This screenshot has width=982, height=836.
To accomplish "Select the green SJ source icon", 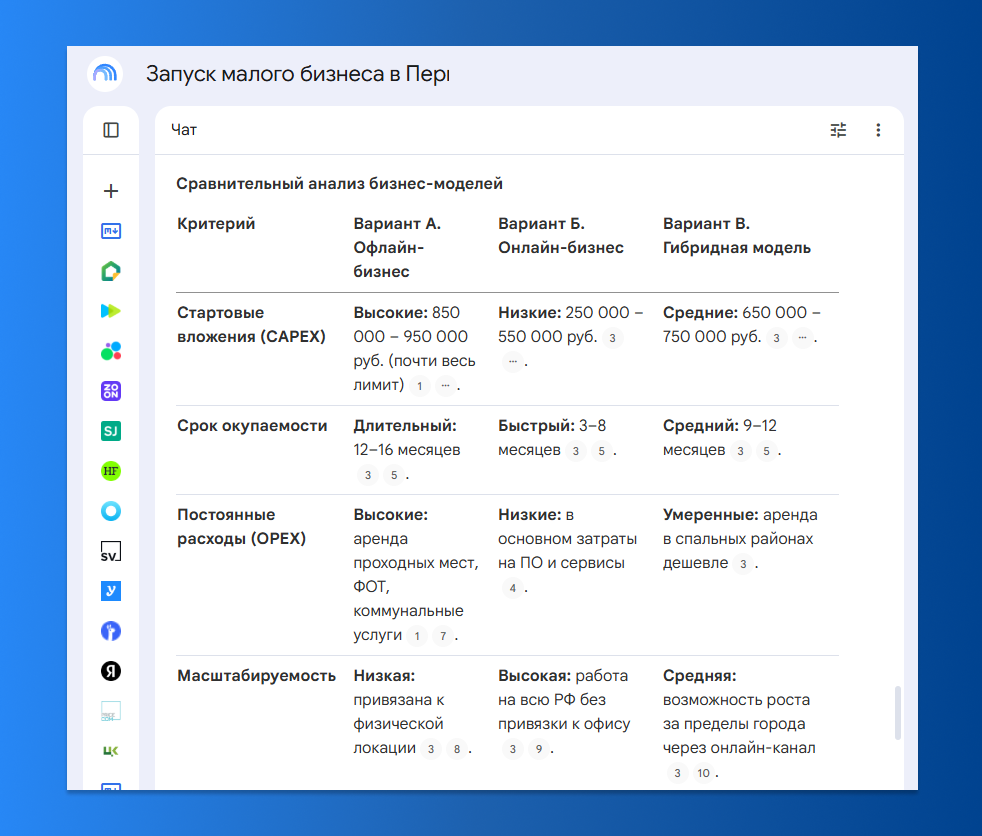I will point(111,431).
